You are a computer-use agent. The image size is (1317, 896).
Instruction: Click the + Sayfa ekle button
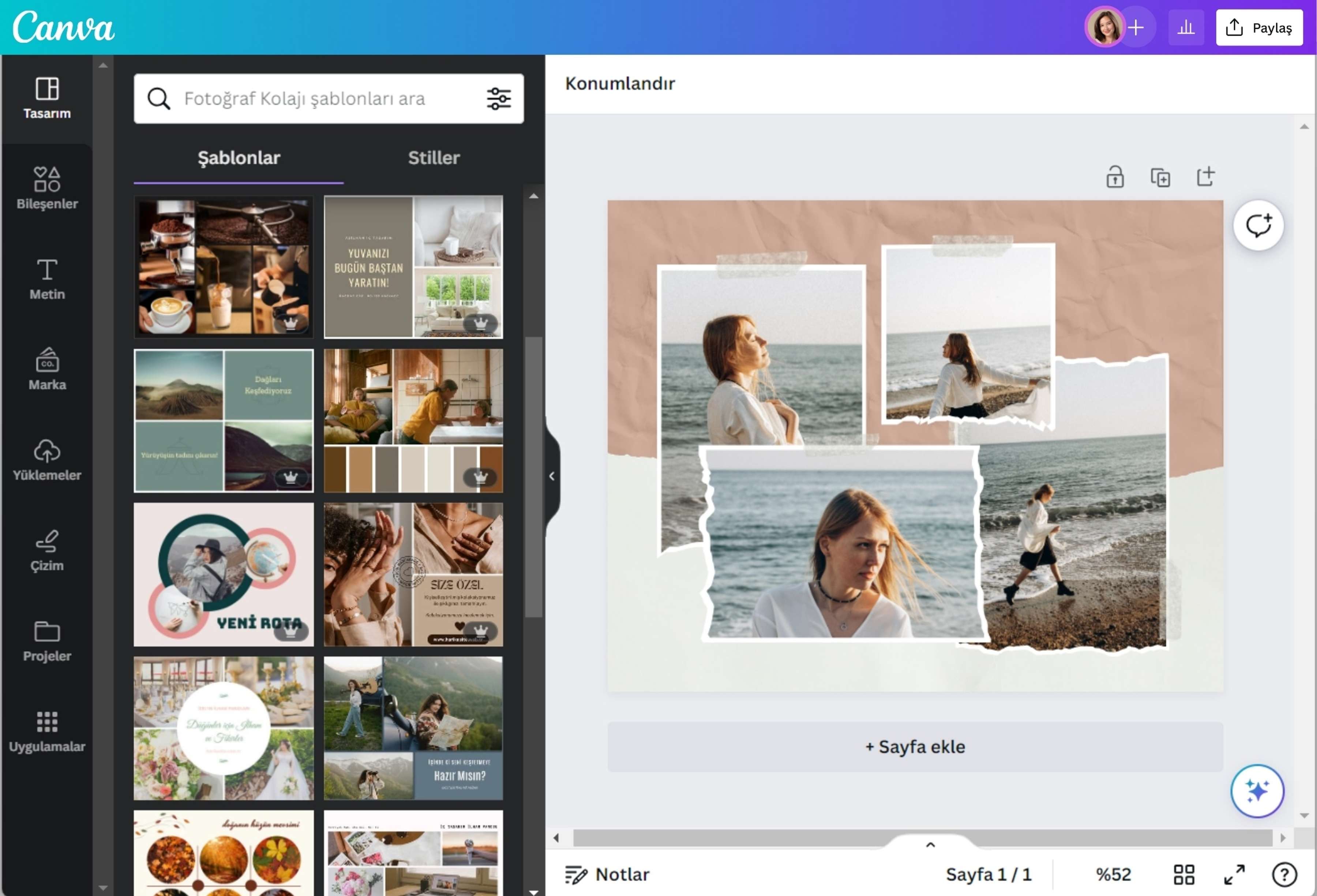coord(915,746)
